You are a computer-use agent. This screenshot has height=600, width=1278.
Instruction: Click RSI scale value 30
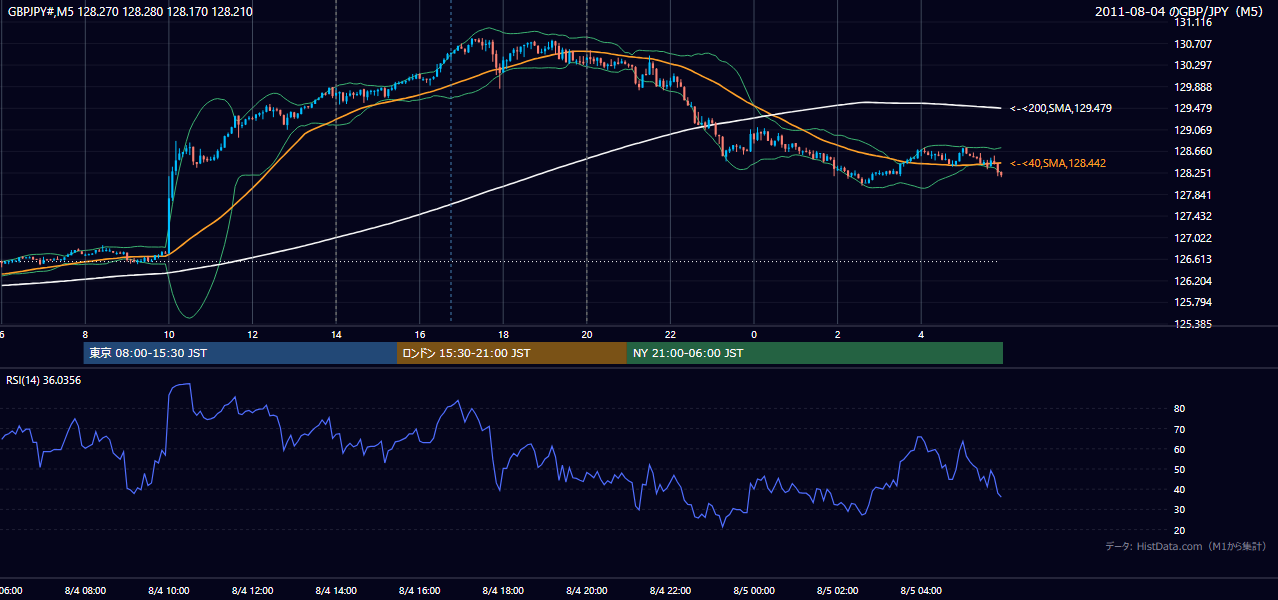point(1179,510)
